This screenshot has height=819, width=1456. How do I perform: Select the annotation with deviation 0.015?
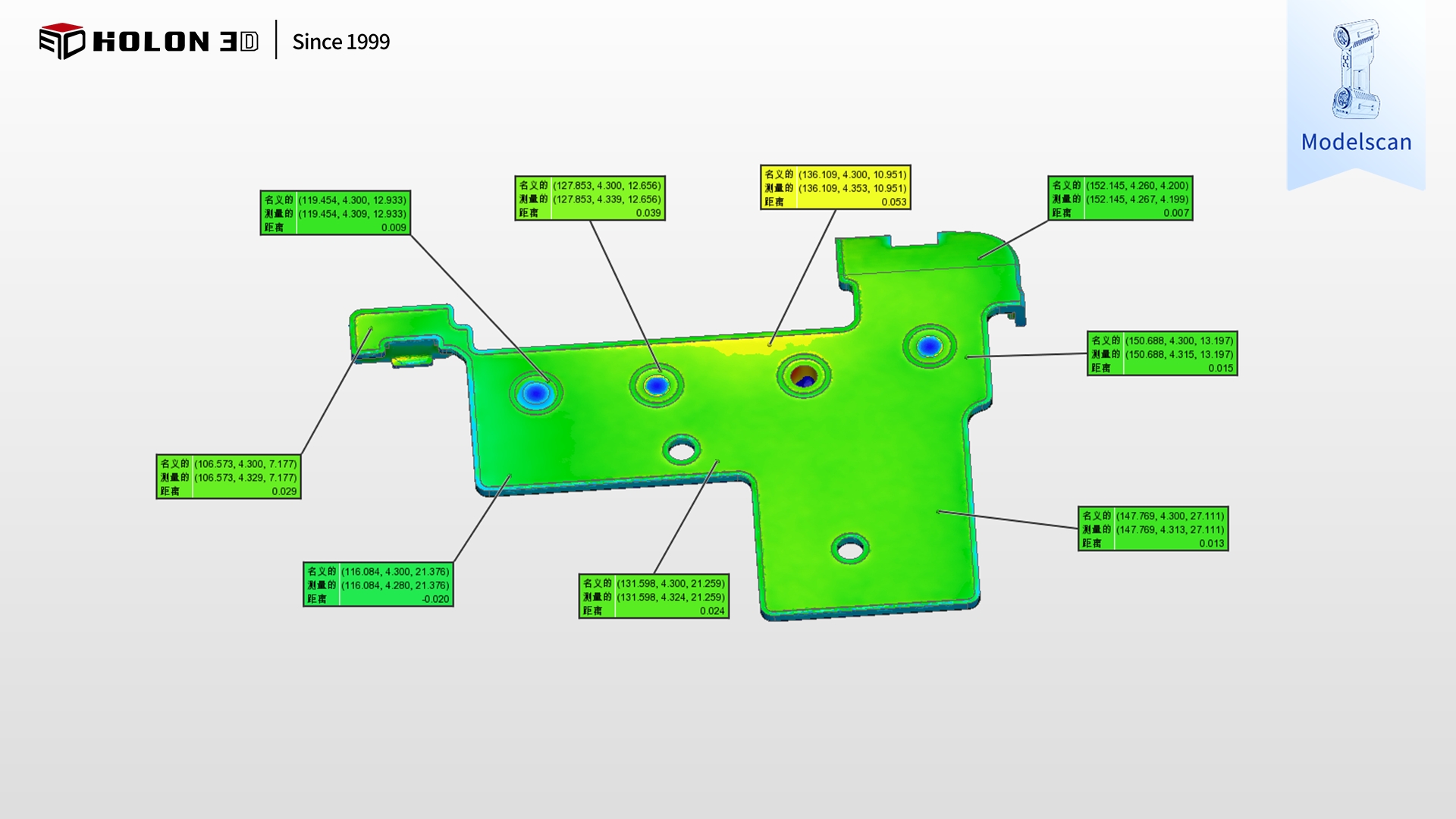(x=1162, y=353)
